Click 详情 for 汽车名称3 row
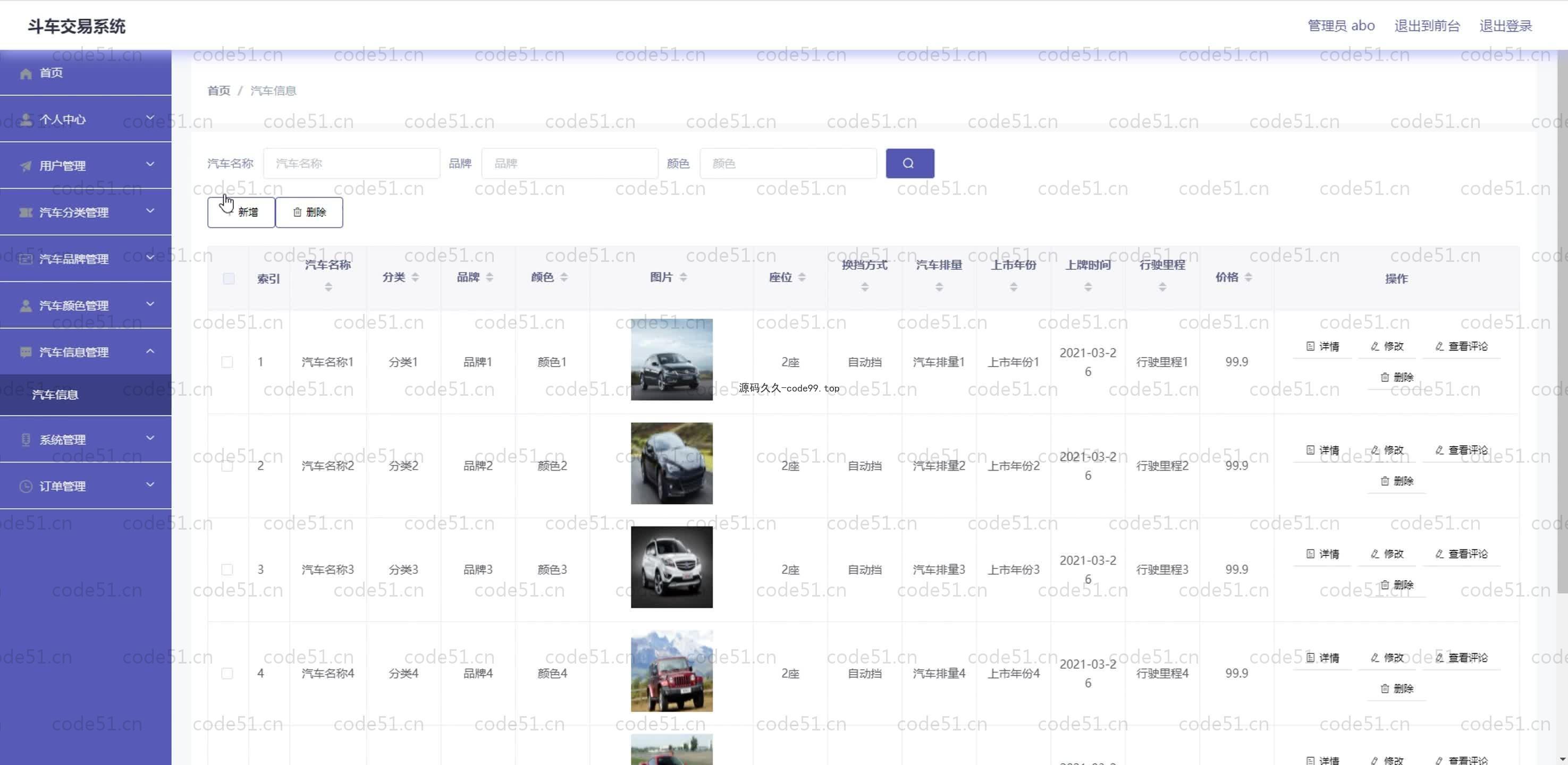The image size is (1568, 765). click(1322, 555)
